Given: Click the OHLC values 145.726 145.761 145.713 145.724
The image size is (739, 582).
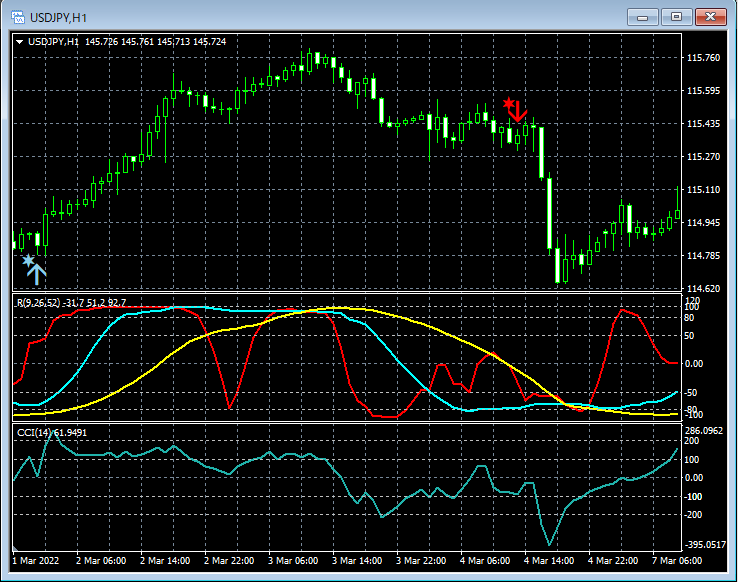Looking at the screenshot, I should tap(156, 42).
